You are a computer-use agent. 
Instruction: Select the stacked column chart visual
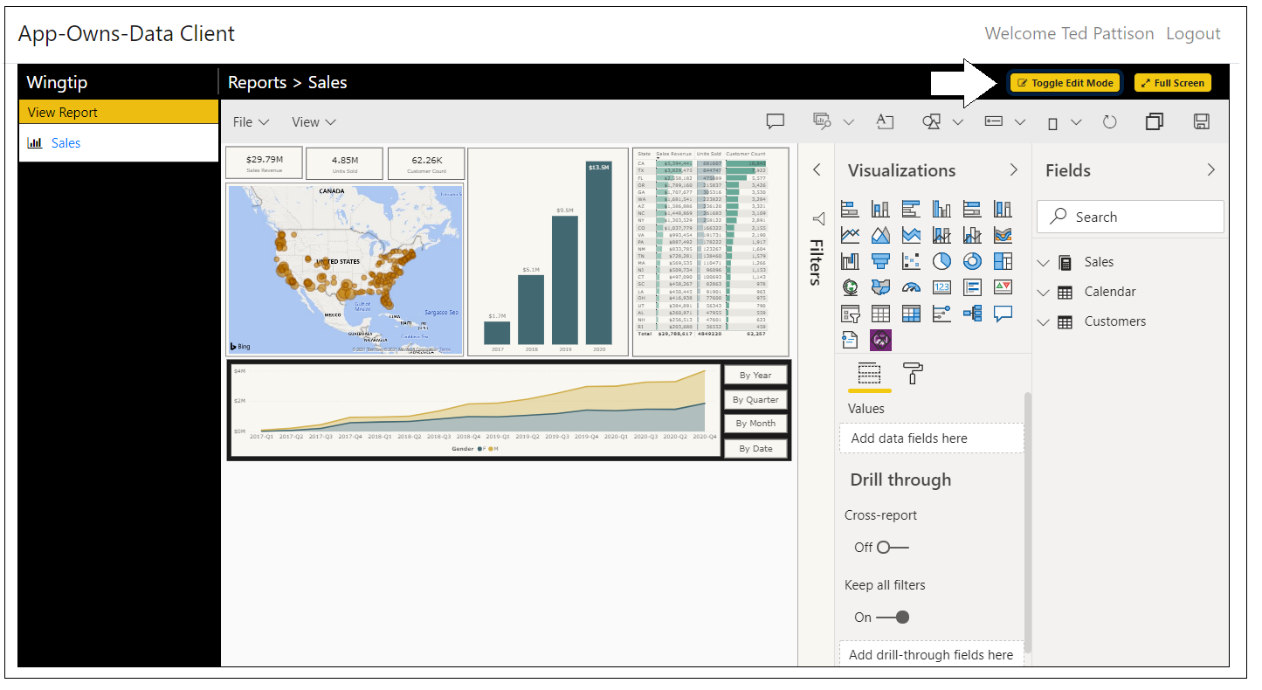[x=880, y=209]
